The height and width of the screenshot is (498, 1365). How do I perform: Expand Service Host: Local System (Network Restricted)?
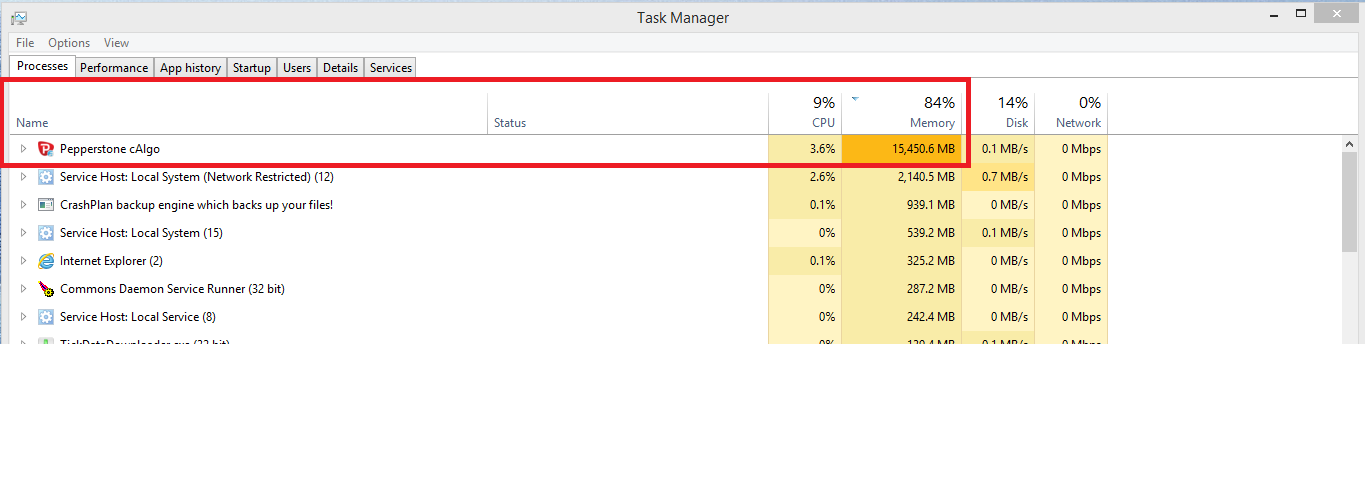point(24,177)
